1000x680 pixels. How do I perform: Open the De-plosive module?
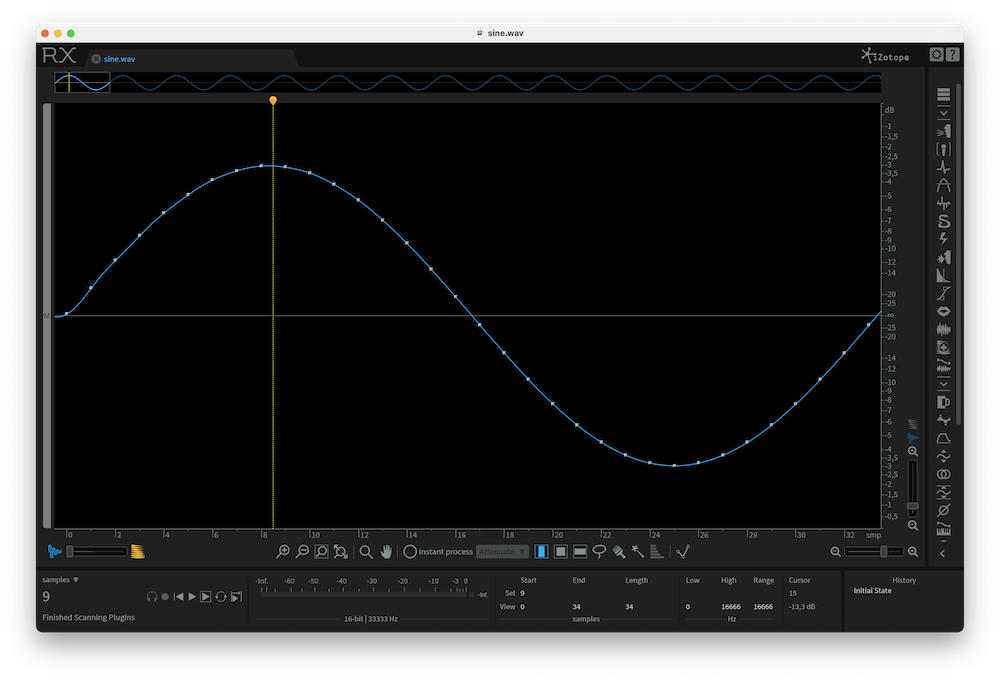pos(943,258)
